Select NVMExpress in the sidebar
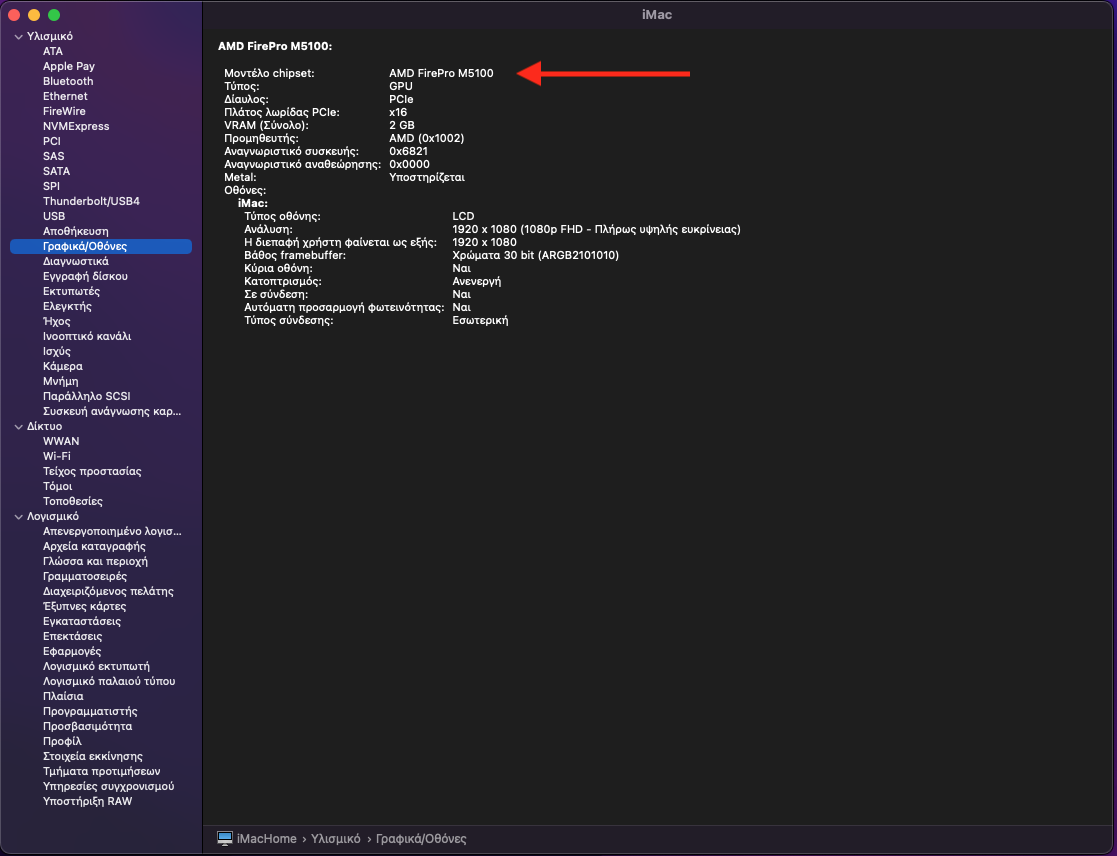The image size is (1117, 856). click(76, 126)
